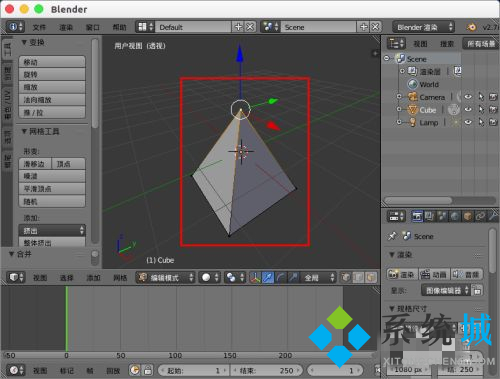Add a new screen layout
The height and width of the screenshot is (379, 500).
[238, 27]
